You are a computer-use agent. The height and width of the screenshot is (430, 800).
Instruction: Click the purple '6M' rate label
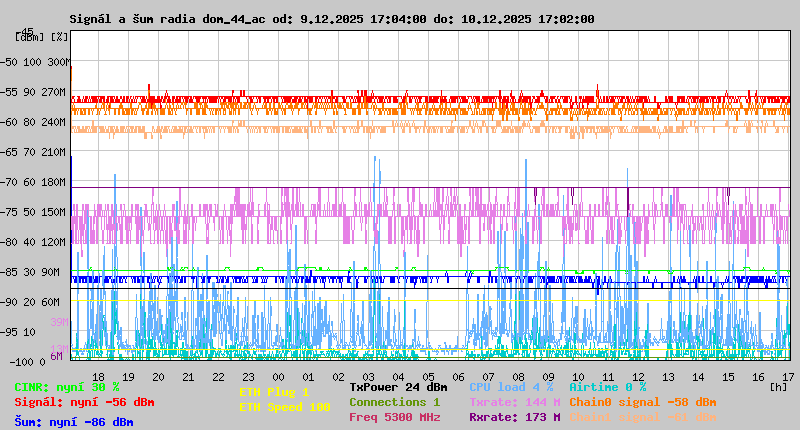(x=56, y=356)
